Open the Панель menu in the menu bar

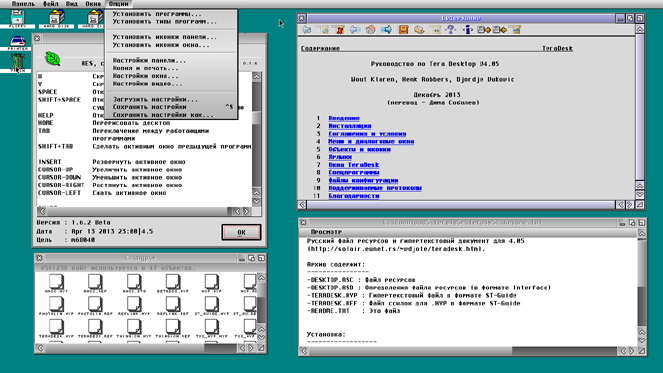pyautogui.click(x=23, y=4)
